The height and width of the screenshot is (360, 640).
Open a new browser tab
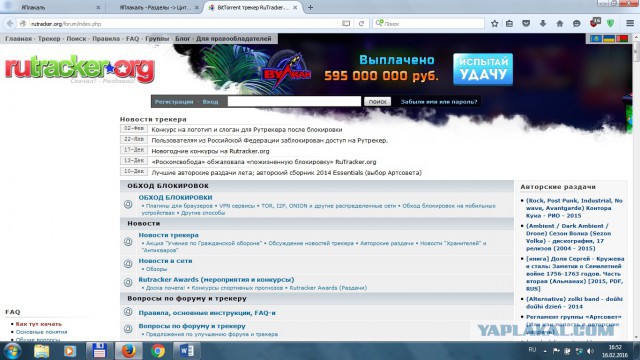[310, 7]
